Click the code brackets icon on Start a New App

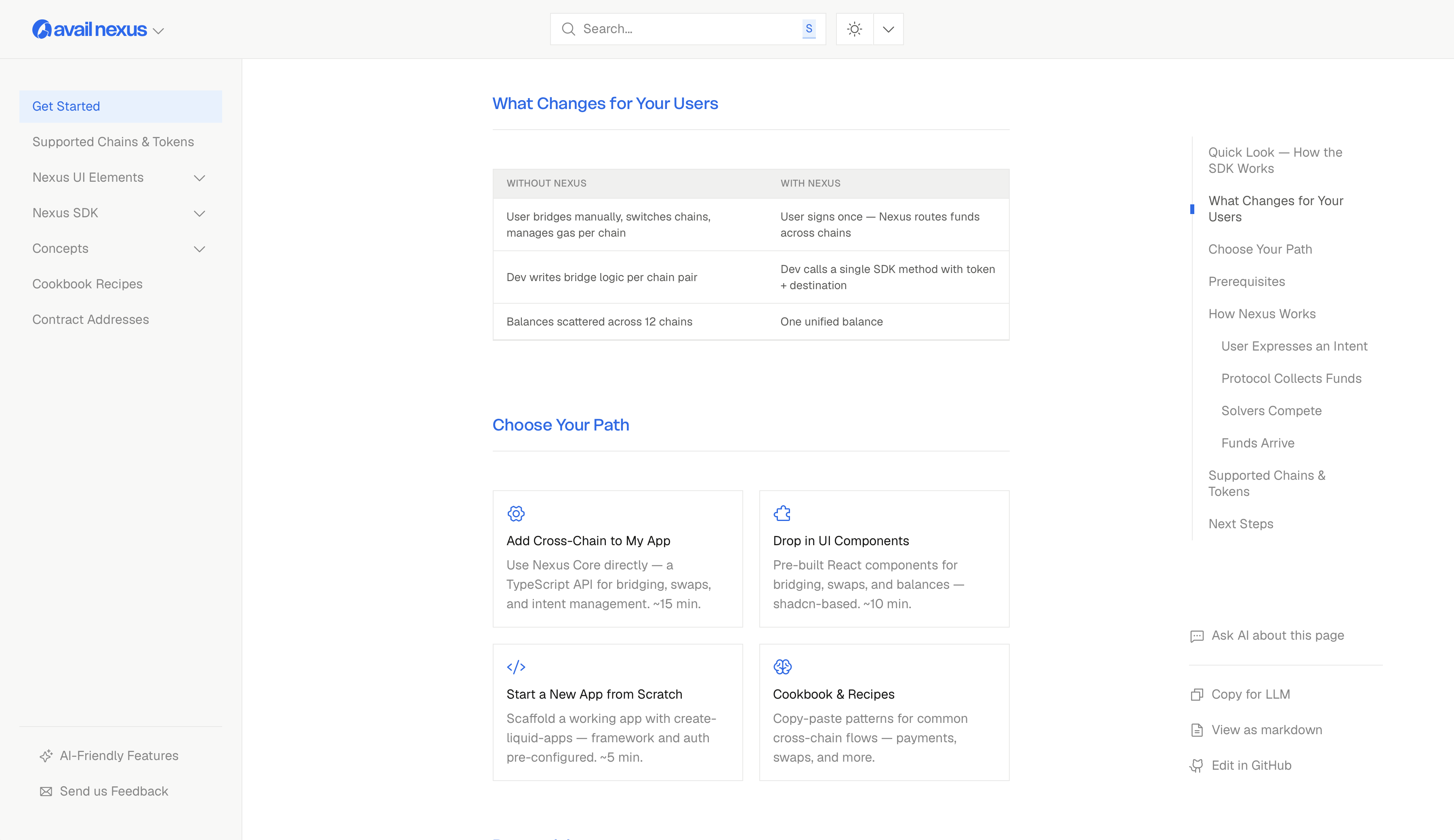(516, 667)
